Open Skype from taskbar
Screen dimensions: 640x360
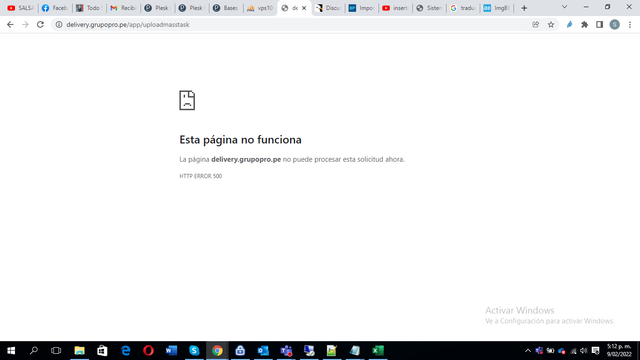[x=194, y=350]
